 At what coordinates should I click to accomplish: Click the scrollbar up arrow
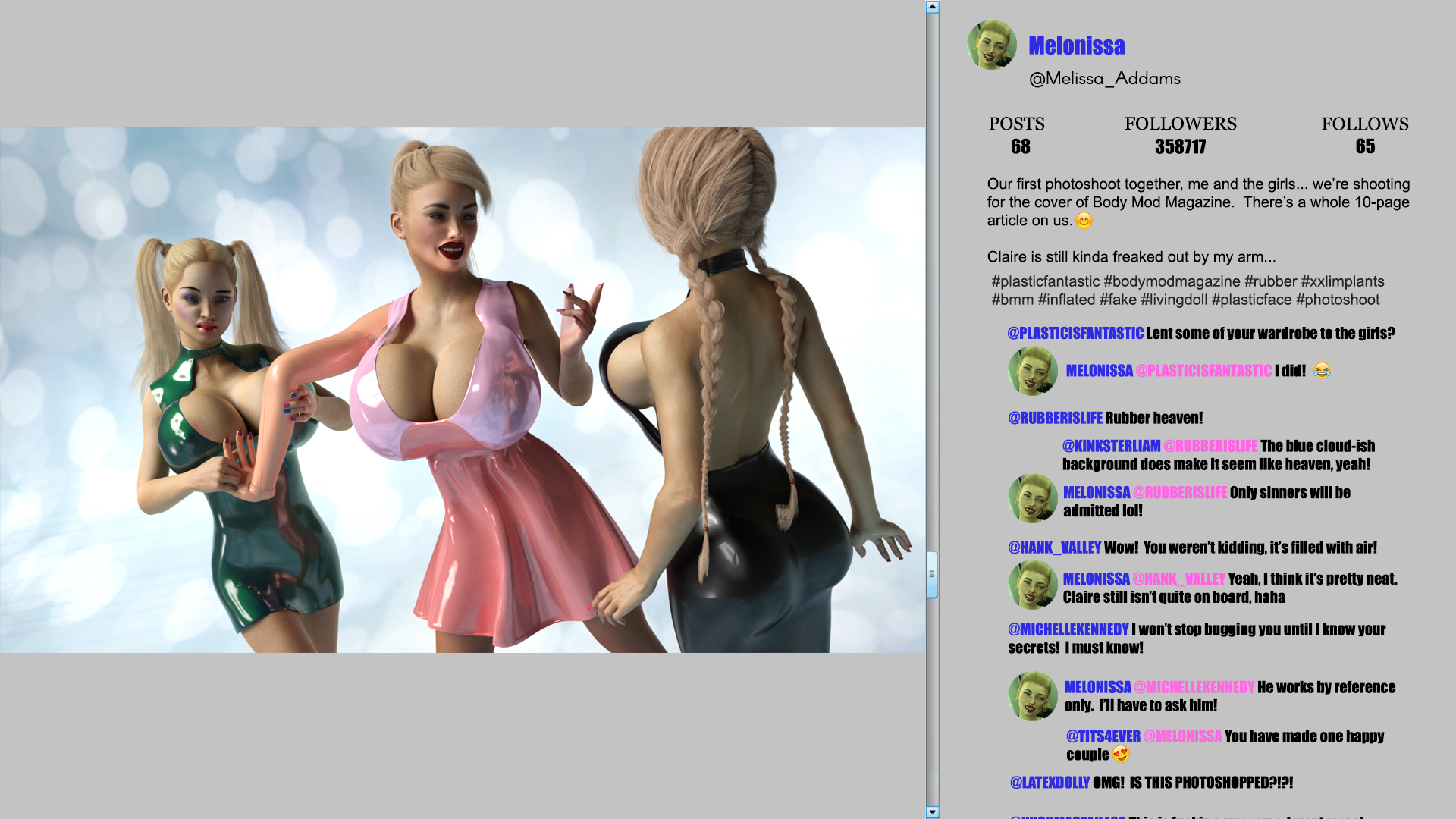point(933,7)
